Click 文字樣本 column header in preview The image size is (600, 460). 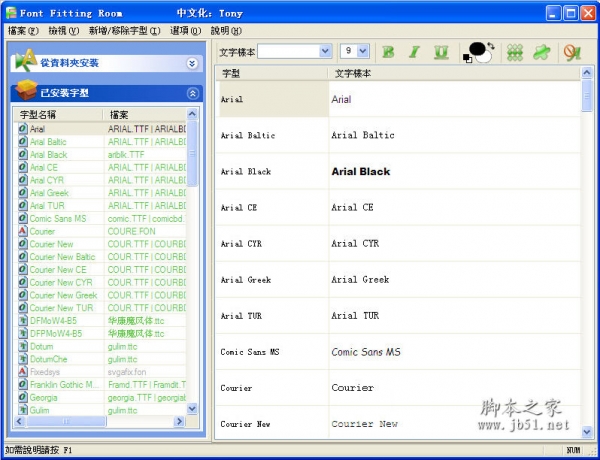pyautogui.click(x=454, y=73)
